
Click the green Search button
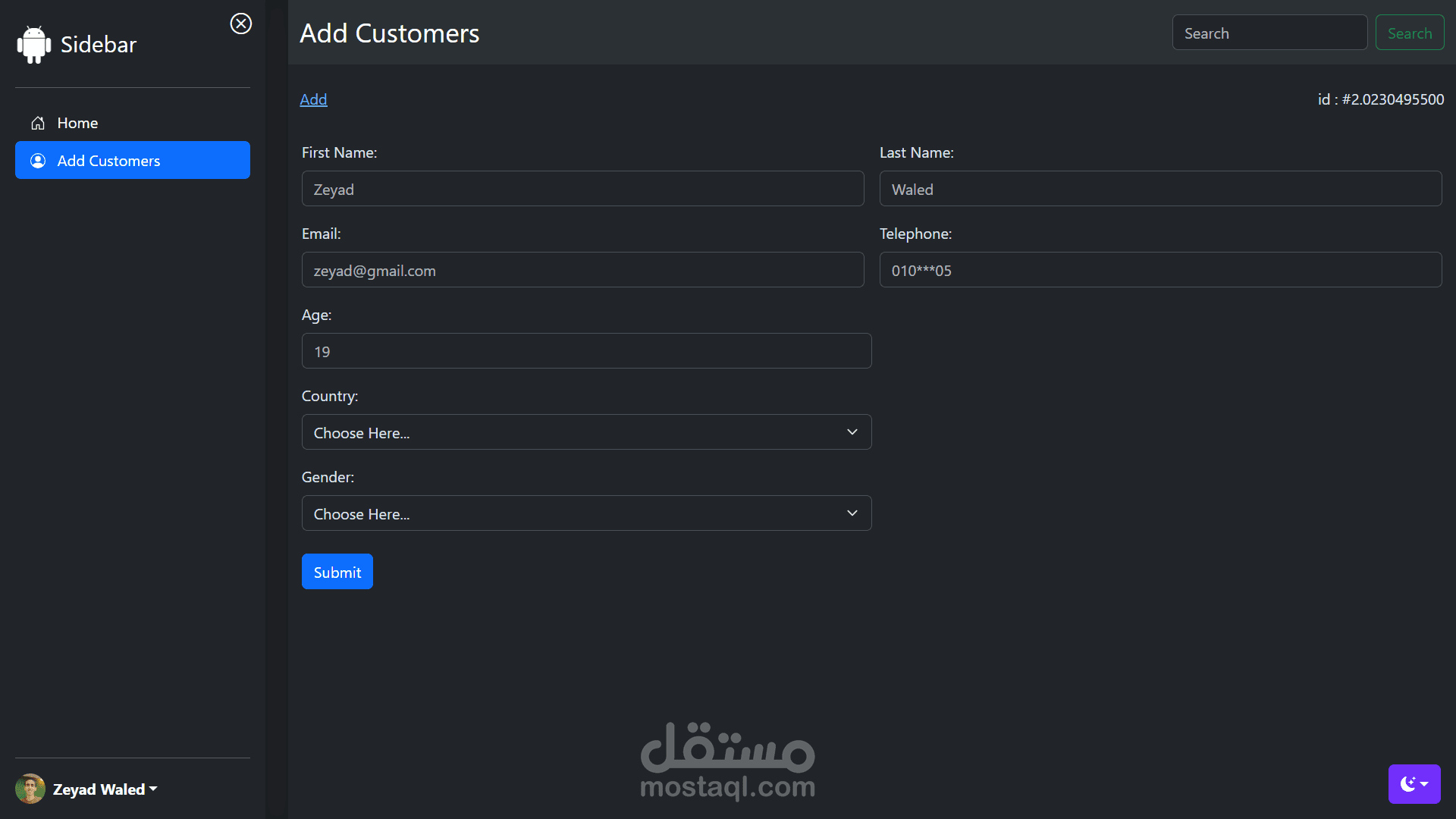click(x=1409, y=33)
